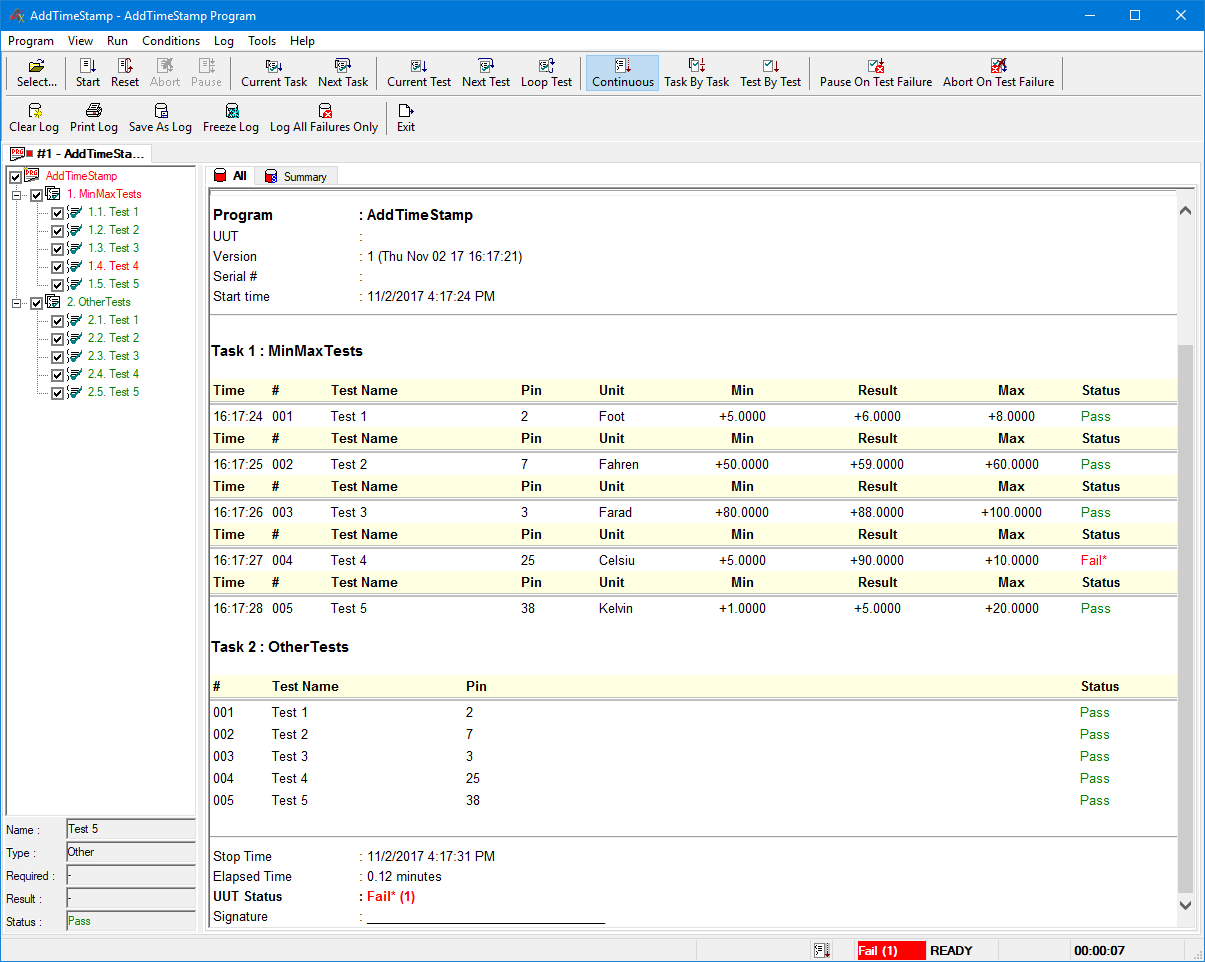Screen dimensions: 1205x962
Task: Collapse the 2. OtherTests tree node
Action: (17, 303)
